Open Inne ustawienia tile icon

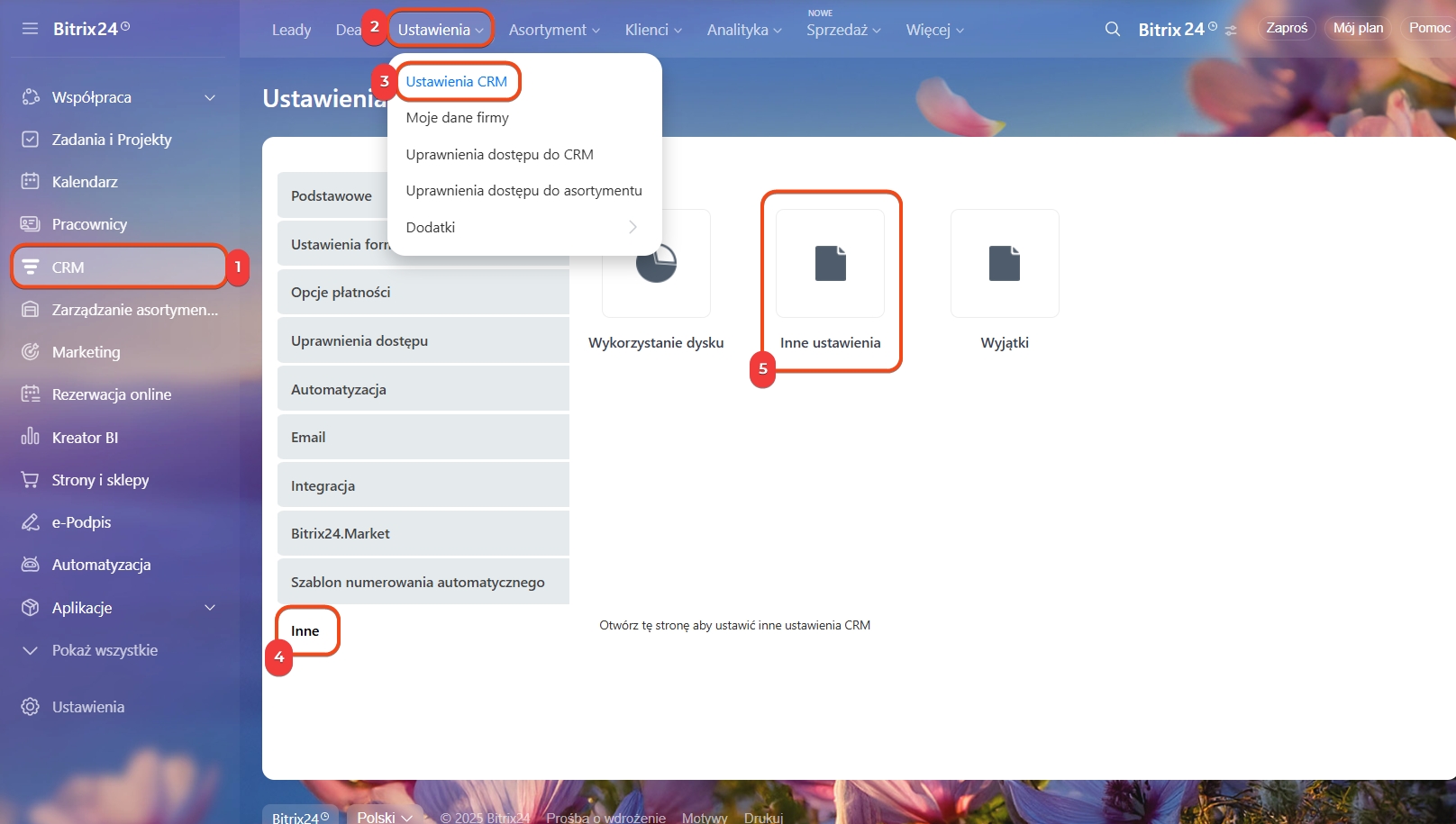[x=830, y=264]
